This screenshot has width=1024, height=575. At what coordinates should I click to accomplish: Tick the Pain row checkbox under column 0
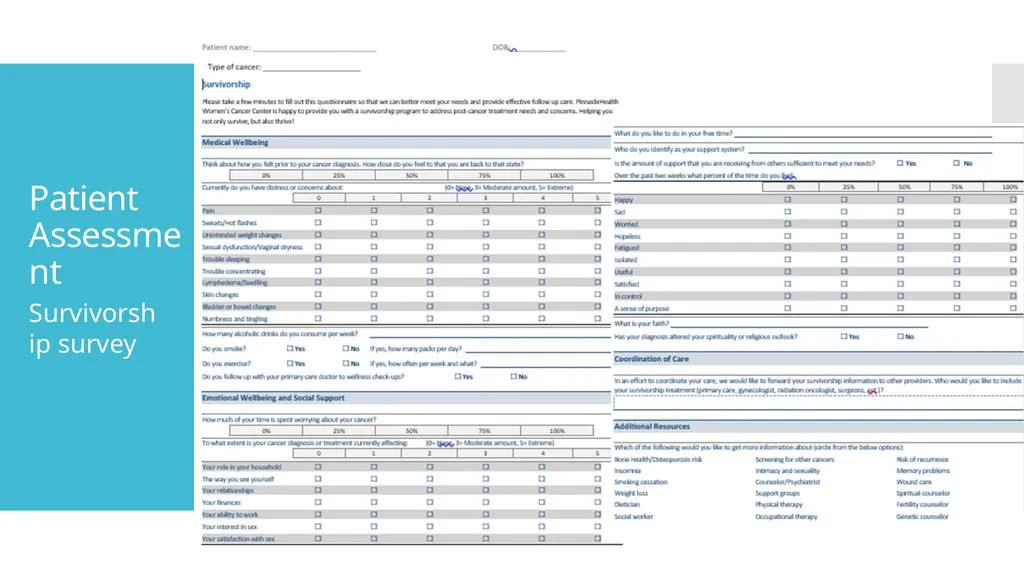[318, 210]
